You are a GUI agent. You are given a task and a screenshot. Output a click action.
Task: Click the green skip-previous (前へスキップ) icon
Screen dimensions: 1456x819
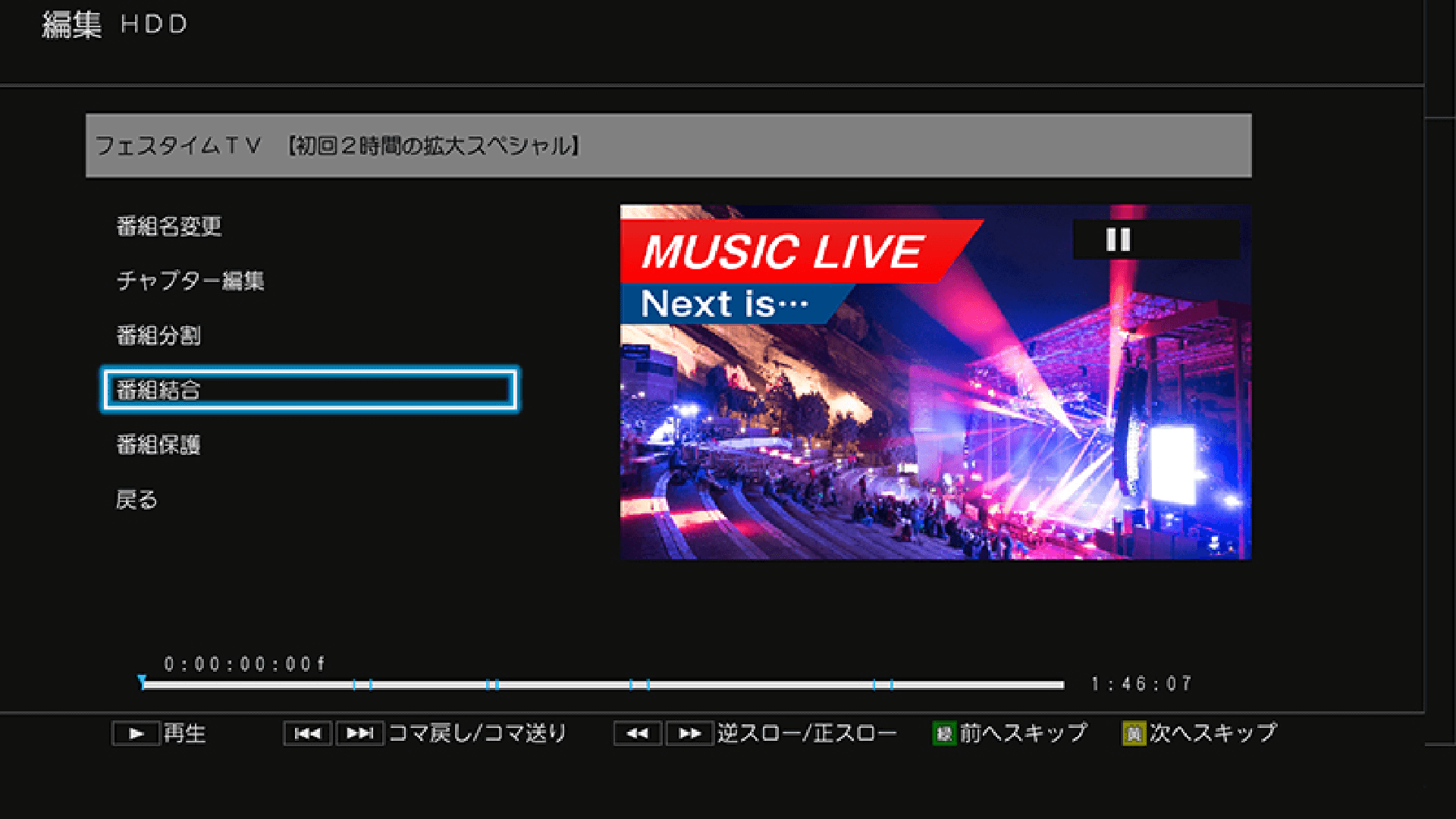pyautogui.click(x=943, y=733)
